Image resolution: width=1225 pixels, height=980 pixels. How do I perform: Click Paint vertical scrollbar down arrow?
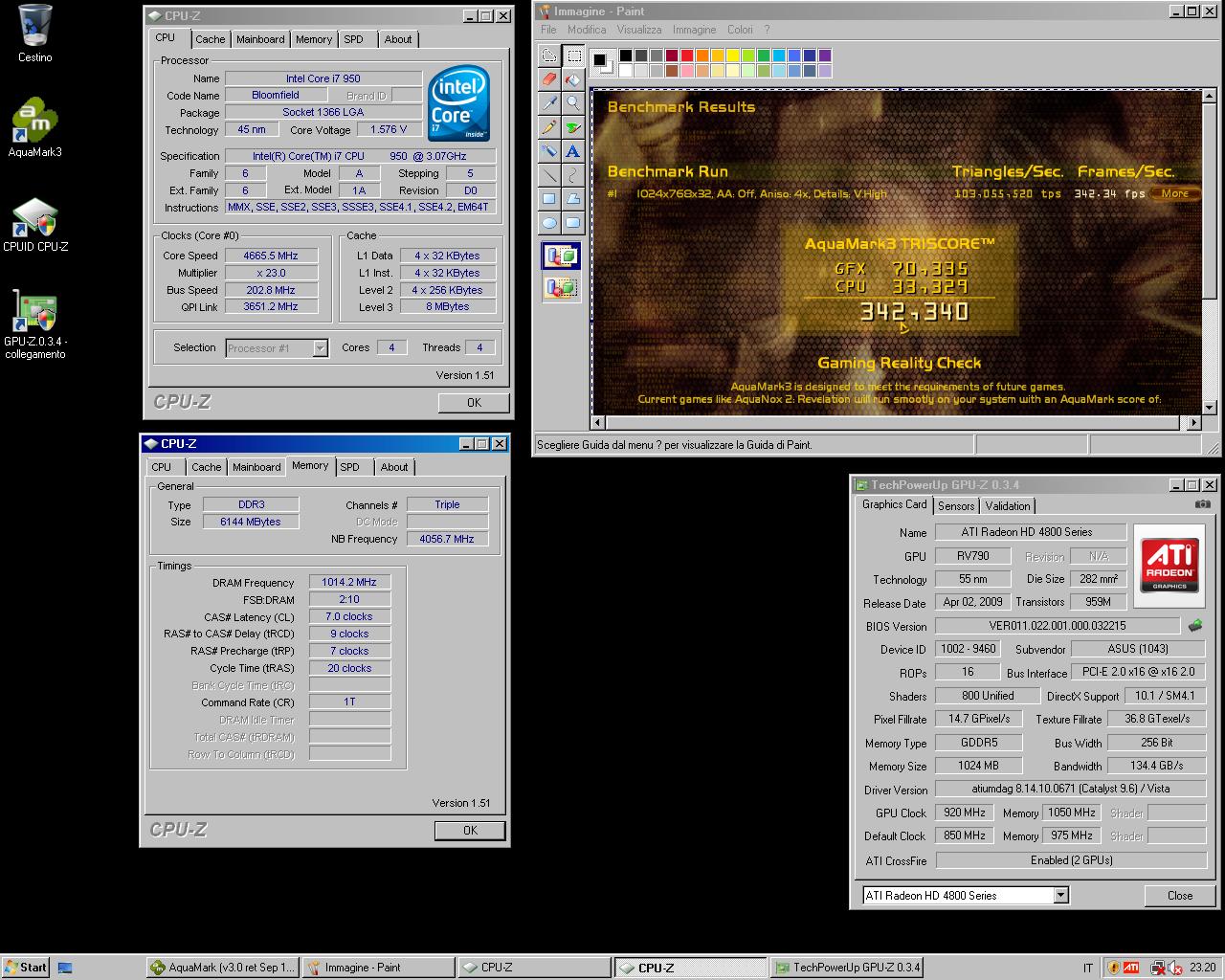point(1209,407)
